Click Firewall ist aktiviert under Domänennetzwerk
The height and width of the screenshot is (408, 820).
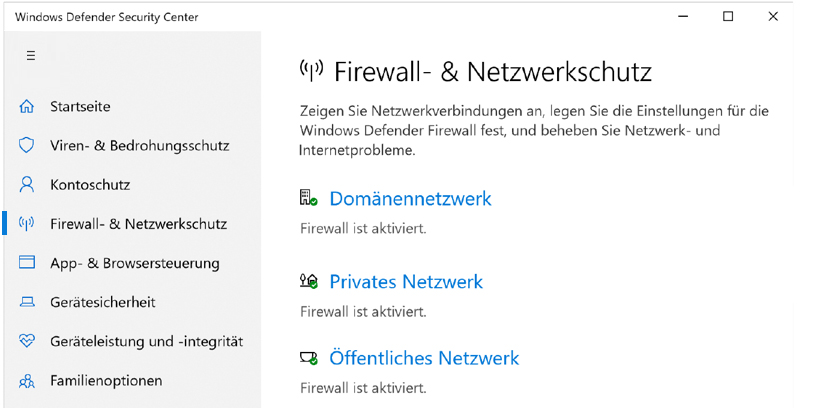pyautogui.click(x=363, y=229)
